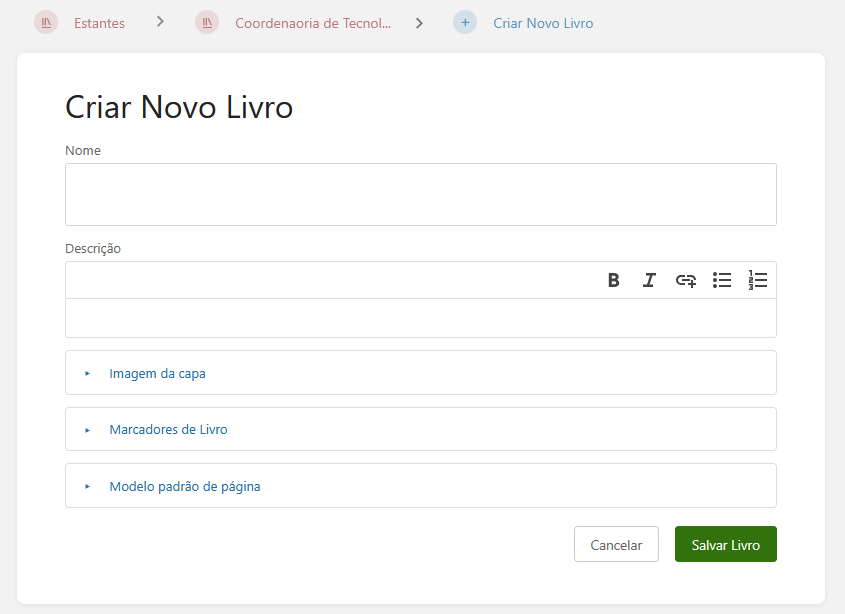Viewport: 845px width, 614px height.
Task: Expand the Marcadores de Livro section
Action: 421,429
